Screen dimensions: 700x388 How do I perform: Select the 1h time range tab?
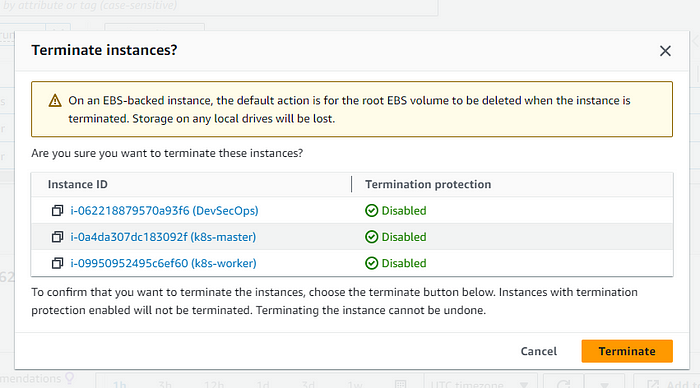(120, 384)
